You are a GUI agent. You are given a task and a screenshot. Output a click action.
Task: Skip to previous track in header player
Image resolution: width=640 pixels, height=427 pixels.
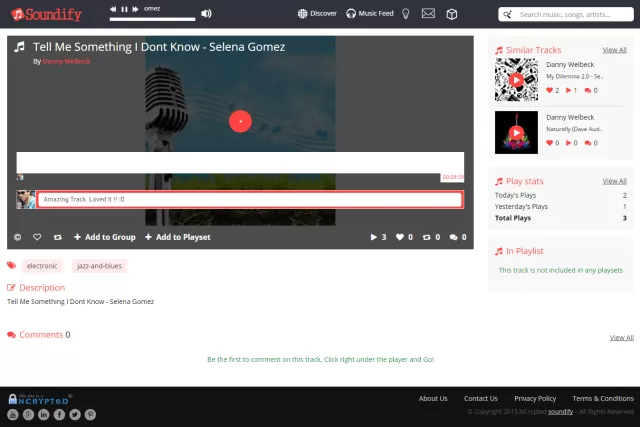click(113, 9)
